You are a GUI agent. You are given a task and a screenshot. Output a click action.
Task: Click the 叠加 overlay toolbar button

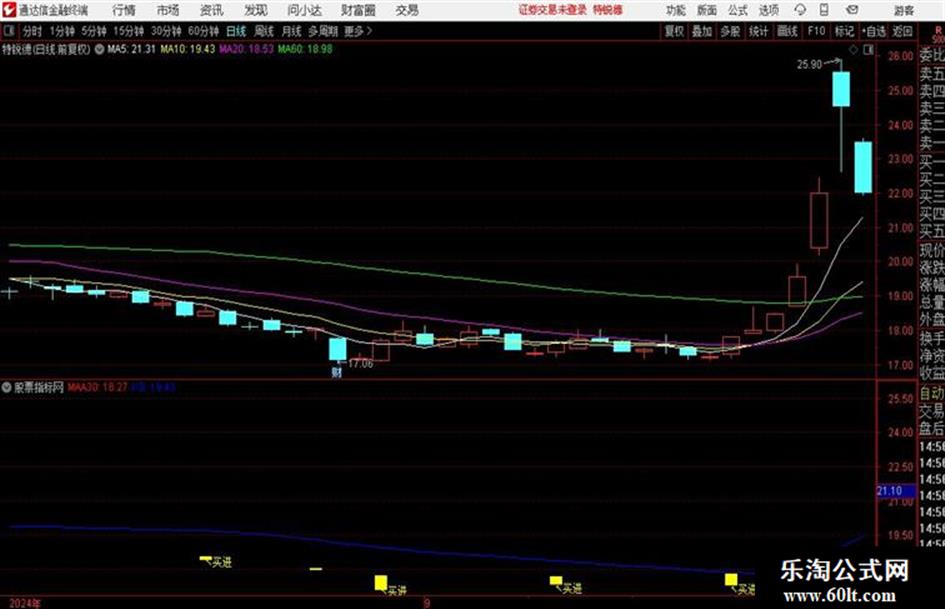pos(702,31)
